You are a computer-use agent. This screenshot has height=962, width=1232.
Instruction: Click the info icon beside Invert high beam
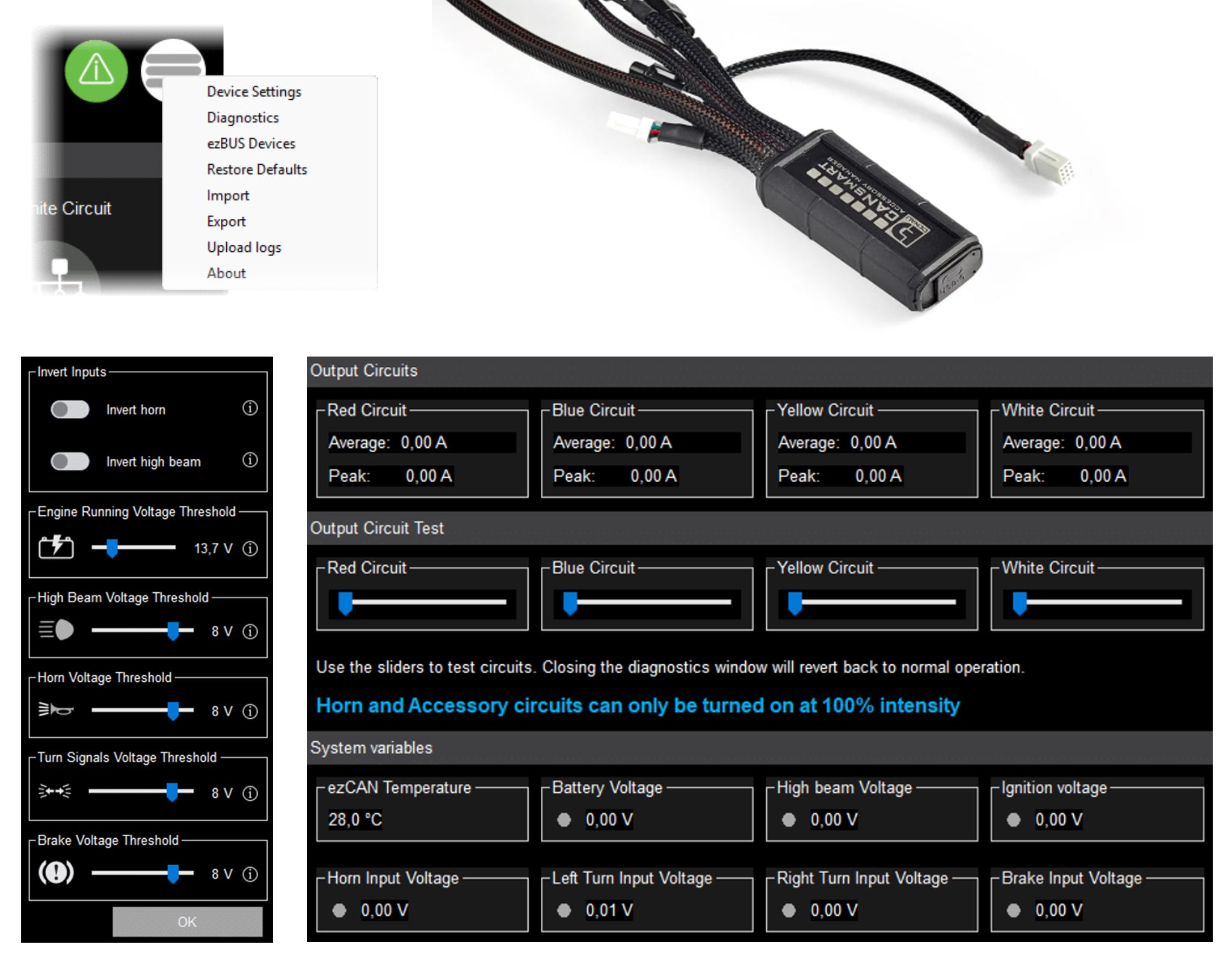tap(250, 461)
